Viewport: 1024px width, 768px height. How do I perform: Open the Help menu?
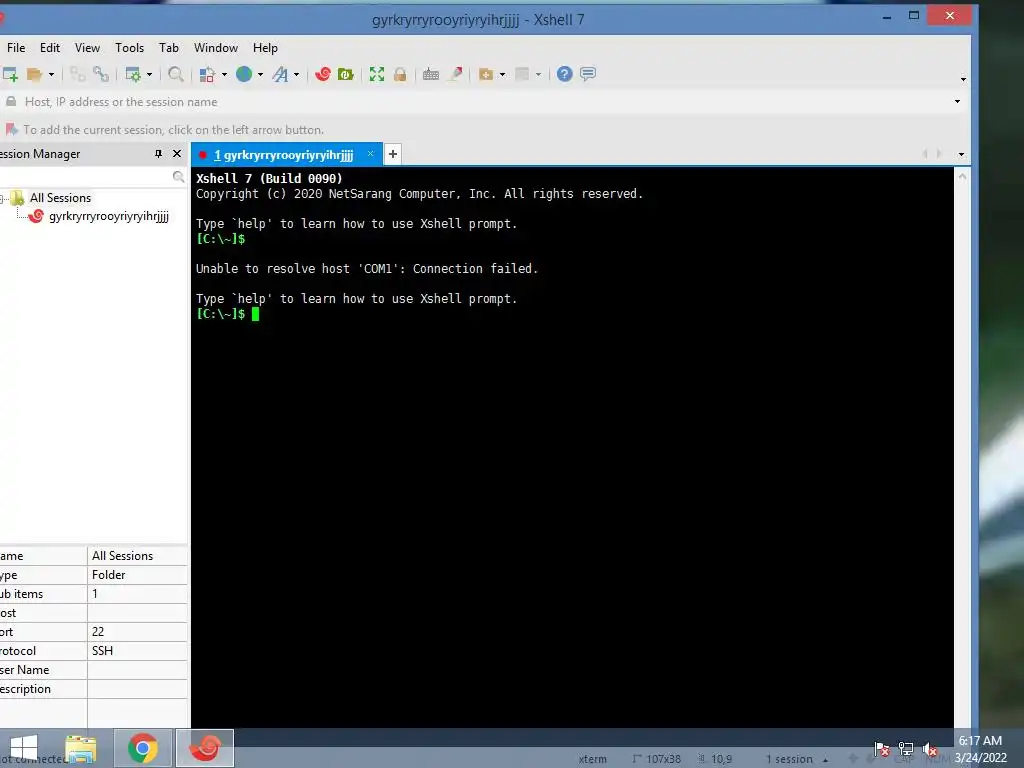pos(265,48)
